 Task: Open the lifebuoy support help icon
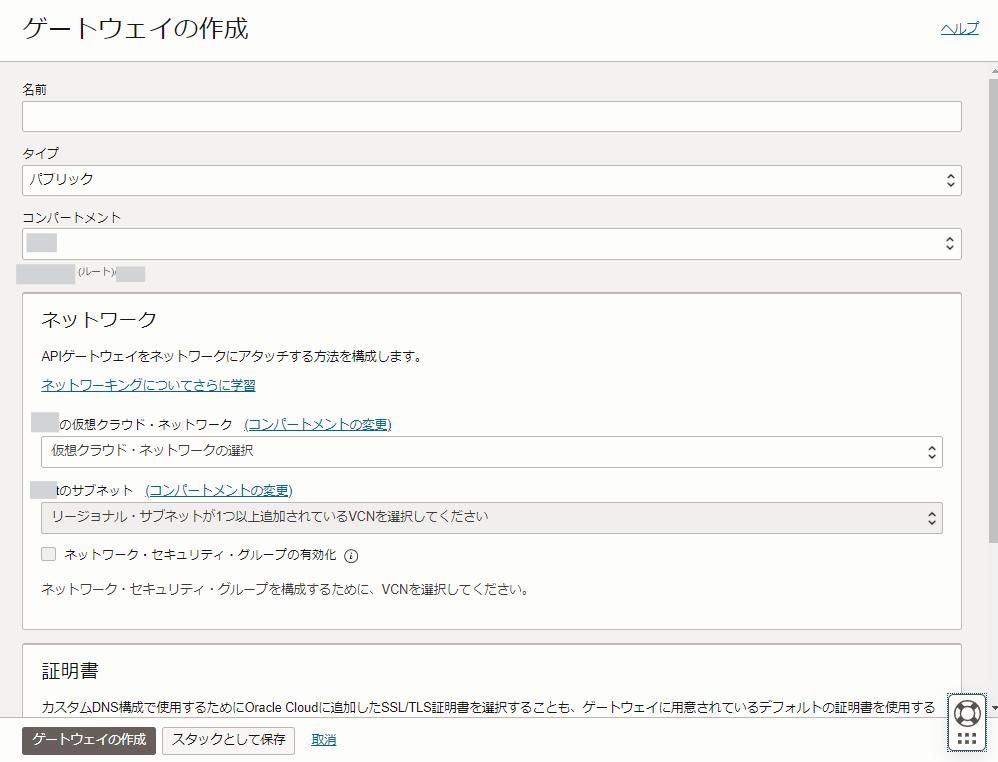click(x=967, y=713)
